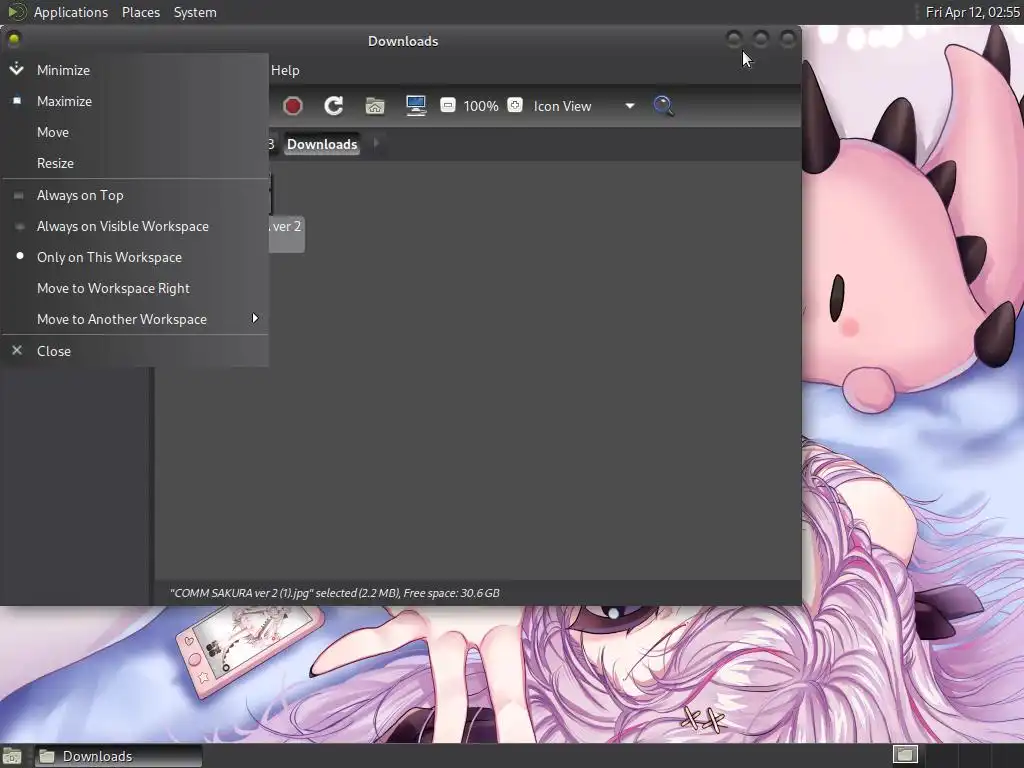Expand Move to Another Workspace submenu

coord(135,319)
